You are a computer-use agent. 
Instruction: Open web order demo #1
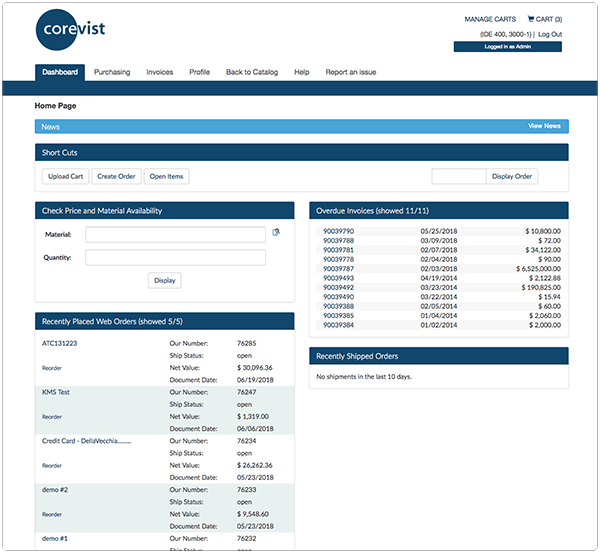tap(55, 538)
